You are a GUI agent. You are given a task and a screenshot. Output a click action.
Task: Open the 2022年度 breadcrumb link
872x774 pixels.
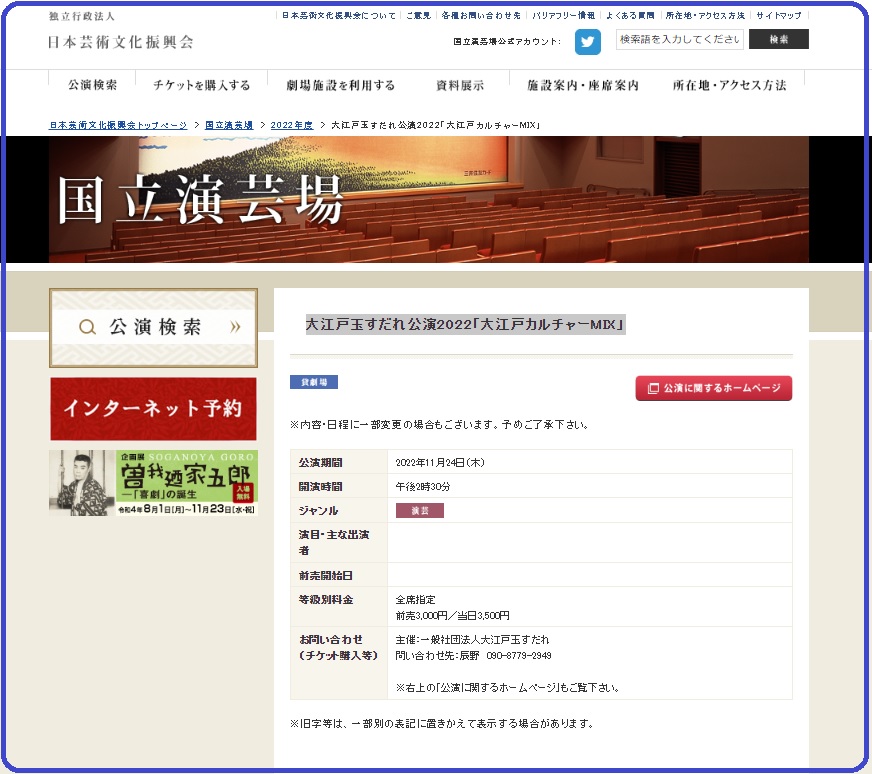[x=292, y=125]
